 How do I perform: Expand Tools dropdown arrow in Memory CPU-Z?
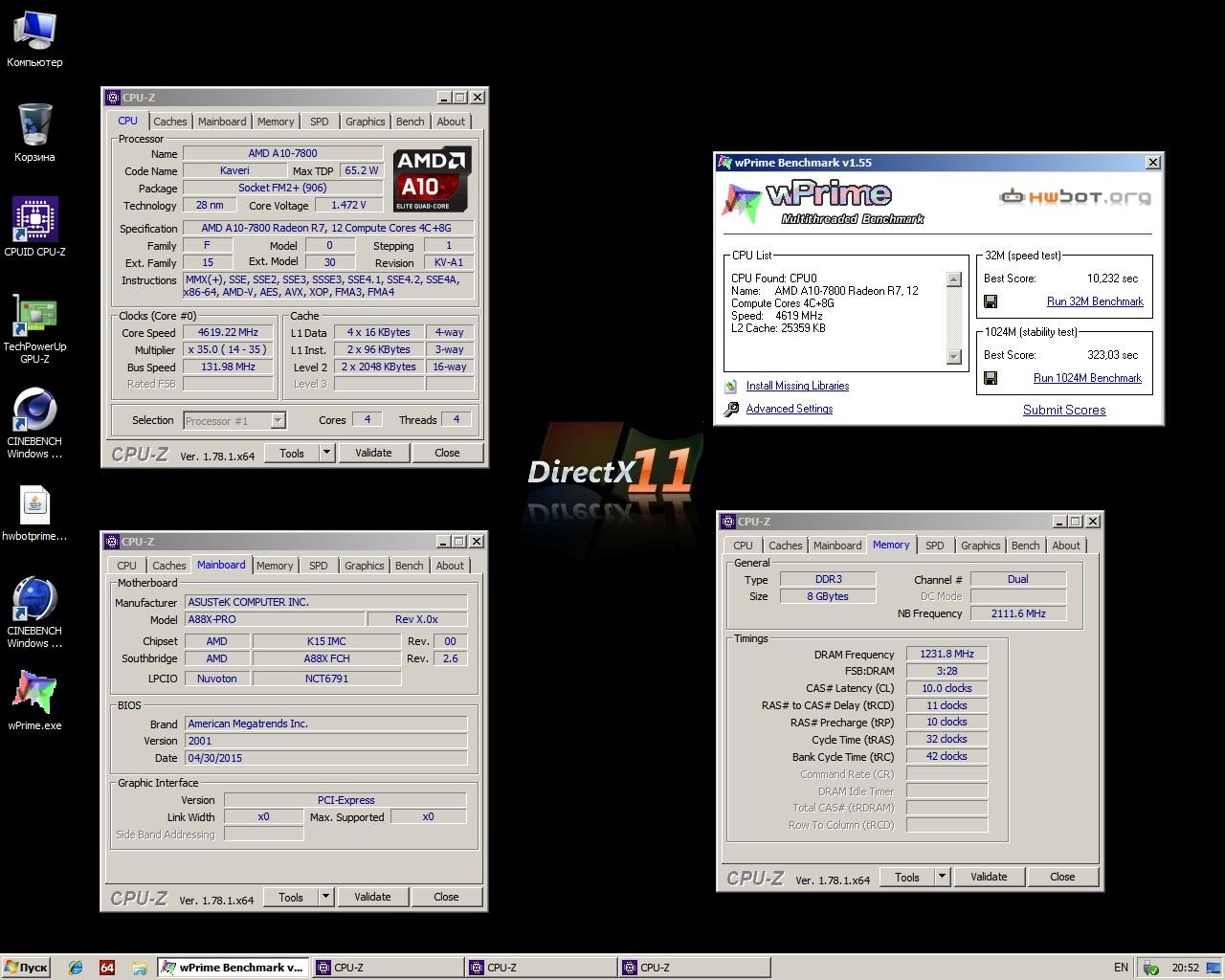(x=942, y=877)
